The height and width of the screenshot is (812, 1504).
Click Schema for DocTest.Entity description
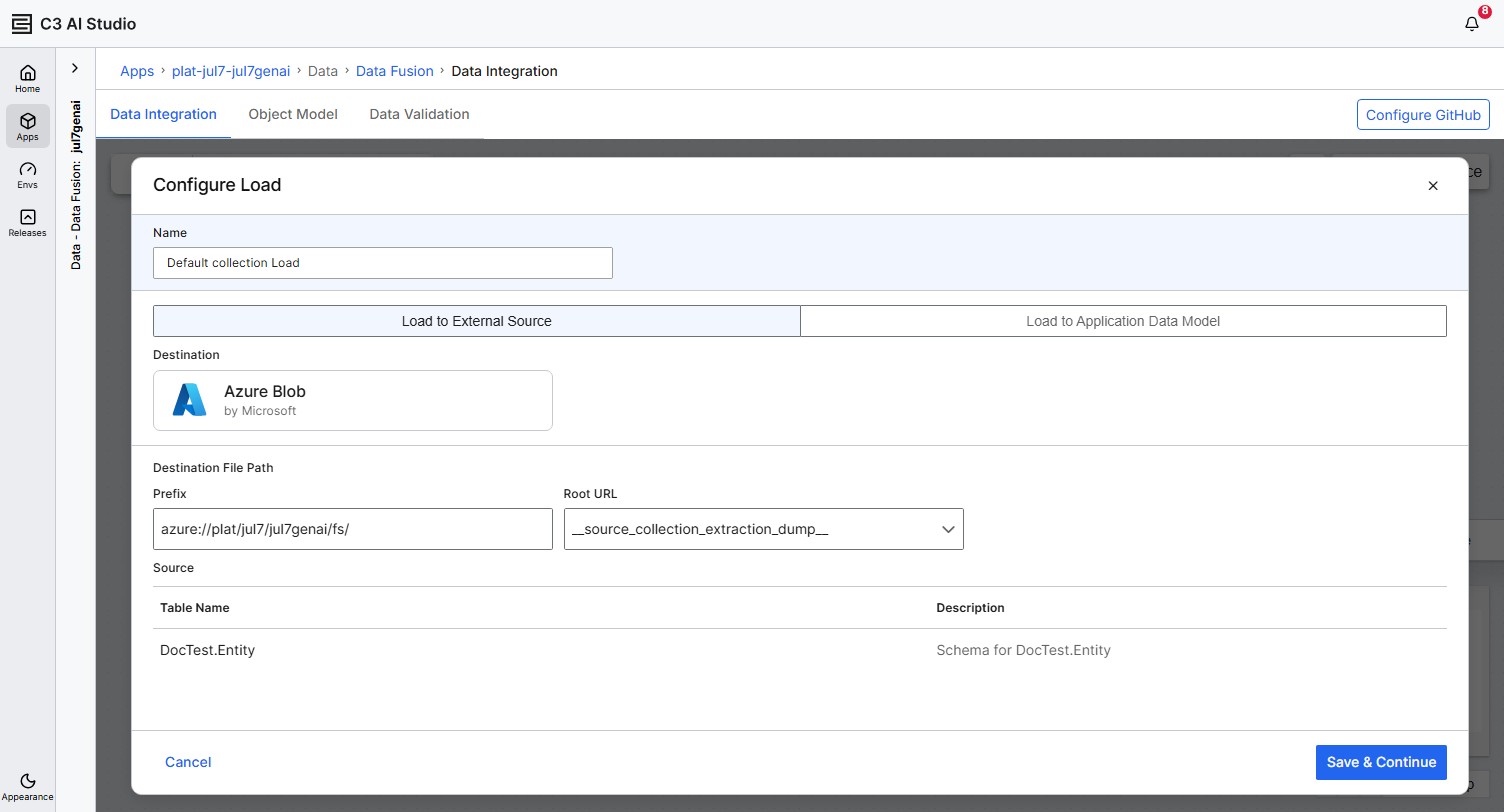pyautogui.click(x=1023, y=650)
